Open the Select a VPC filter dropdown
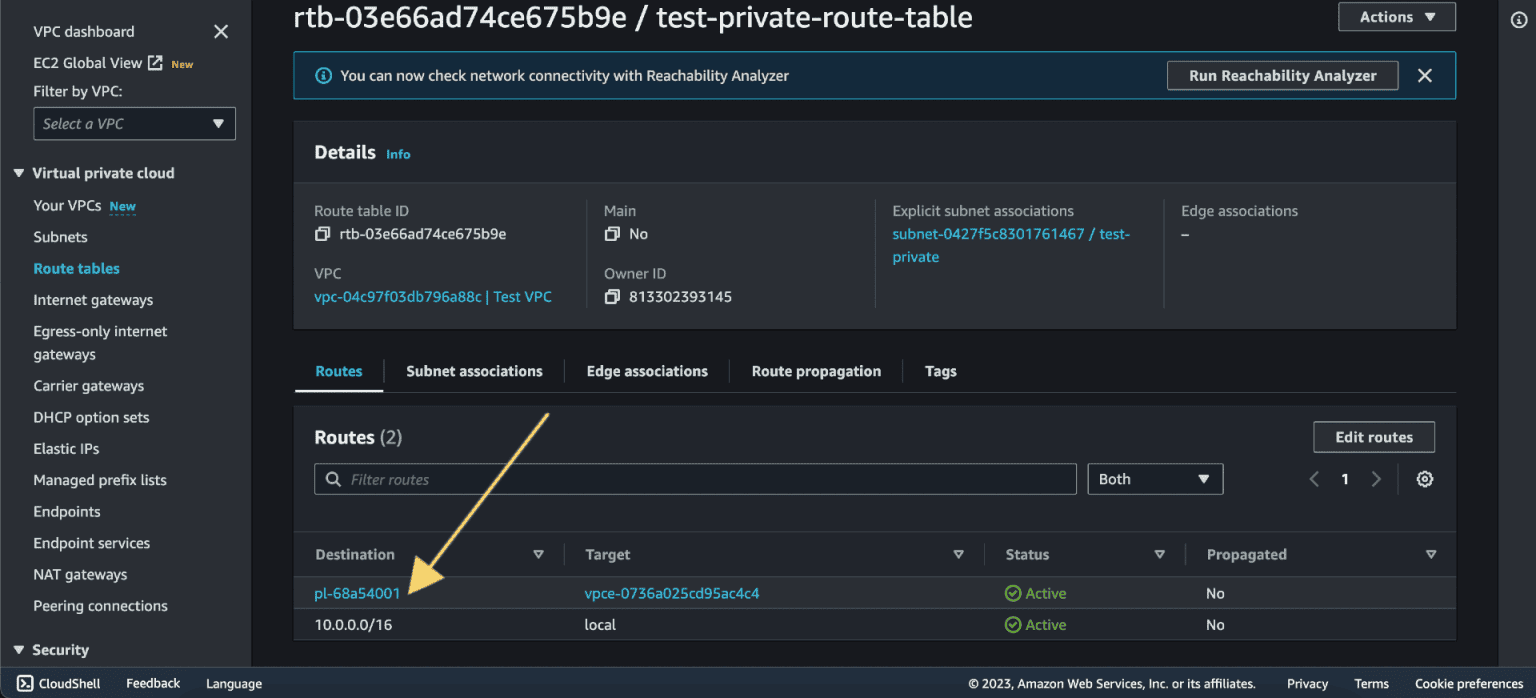 pos(134,124)
